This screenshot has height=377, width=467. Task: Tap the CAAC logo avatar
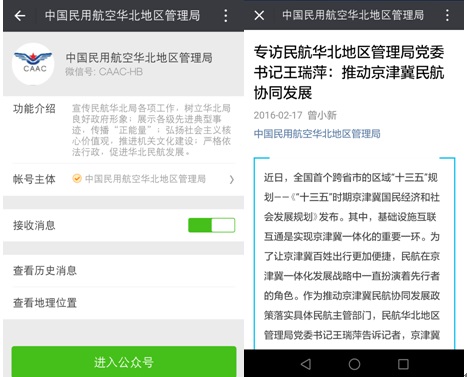point(33,64)
